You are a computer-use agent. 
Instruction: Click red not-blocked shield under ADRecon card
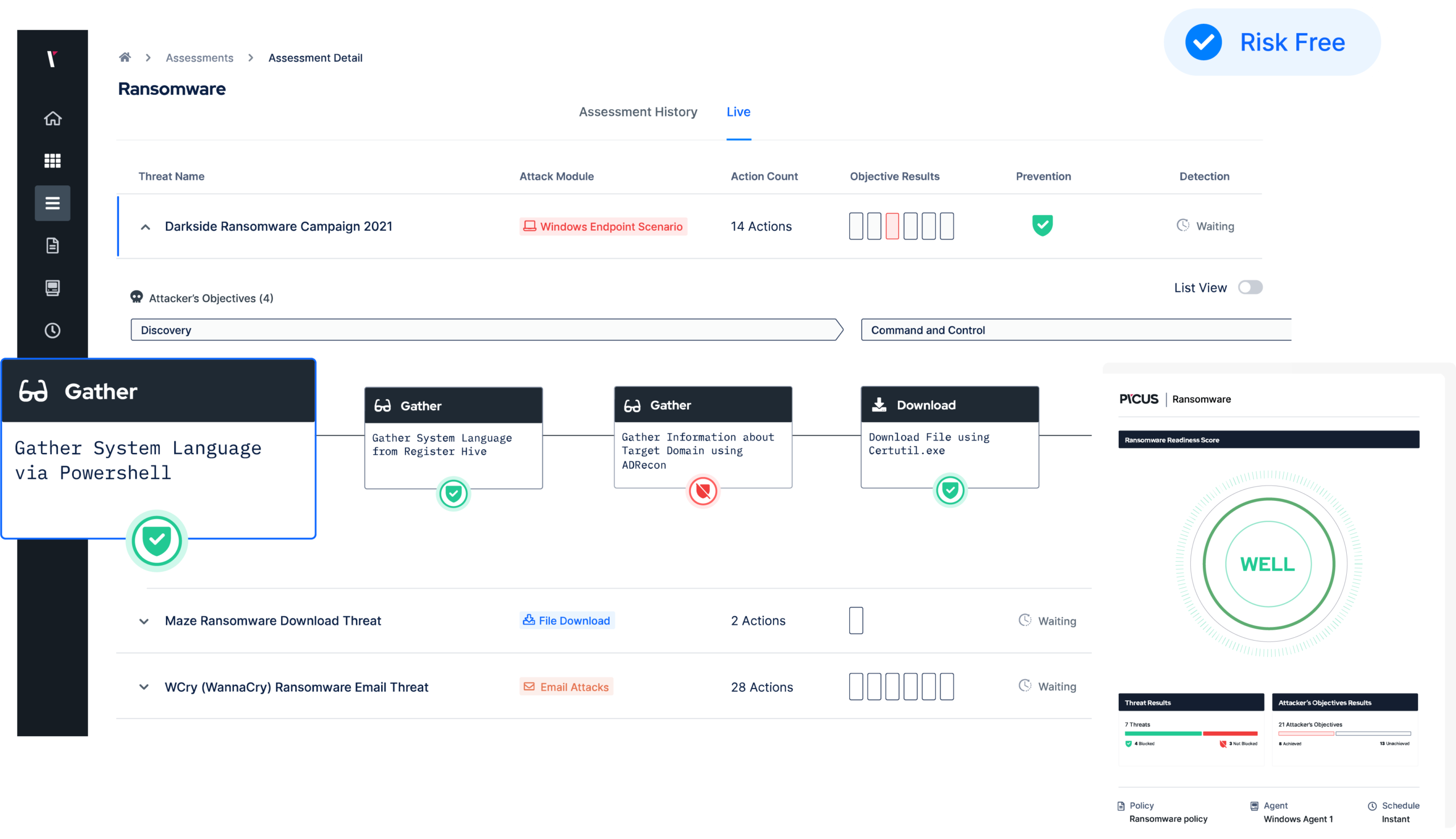pyautogui.click(x=702, y=491)
